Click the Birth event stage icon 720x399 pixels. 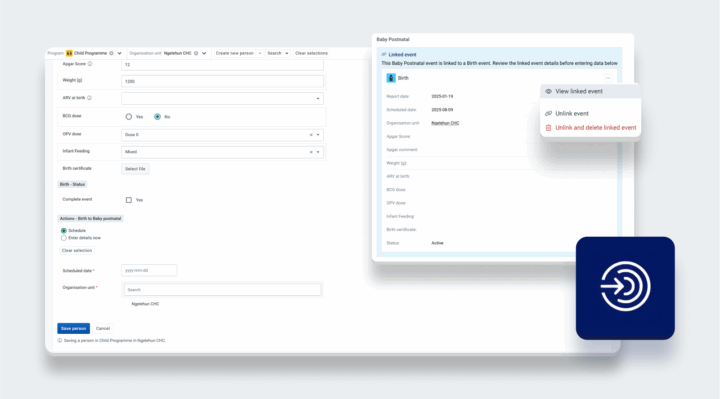coord(391,78)
